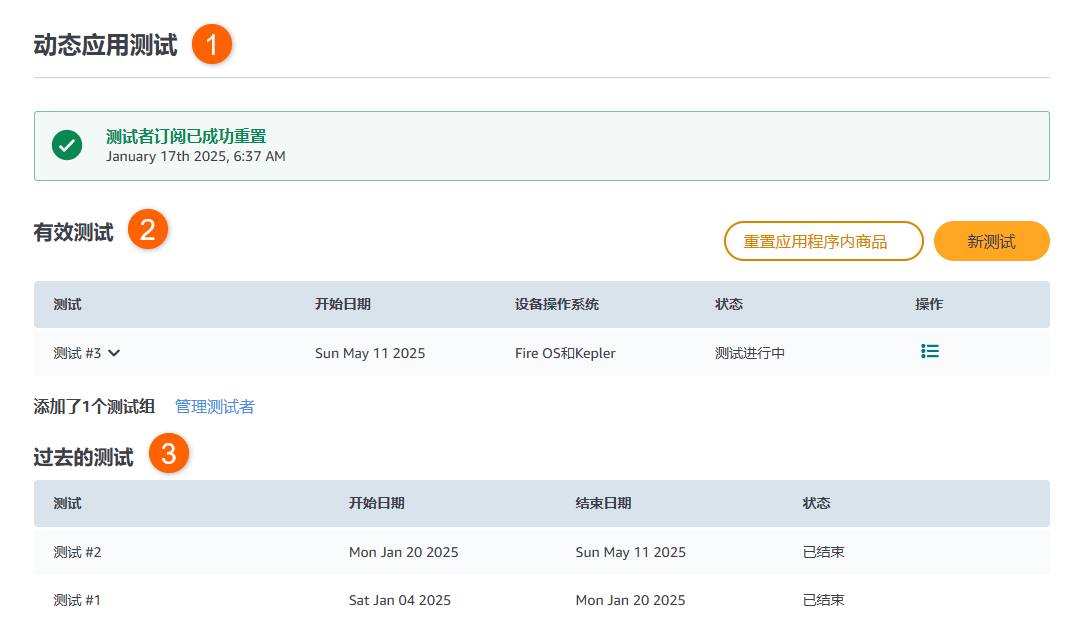Click the 结束日期 column header
The image size is (1085, 638).
click(603, 503)
